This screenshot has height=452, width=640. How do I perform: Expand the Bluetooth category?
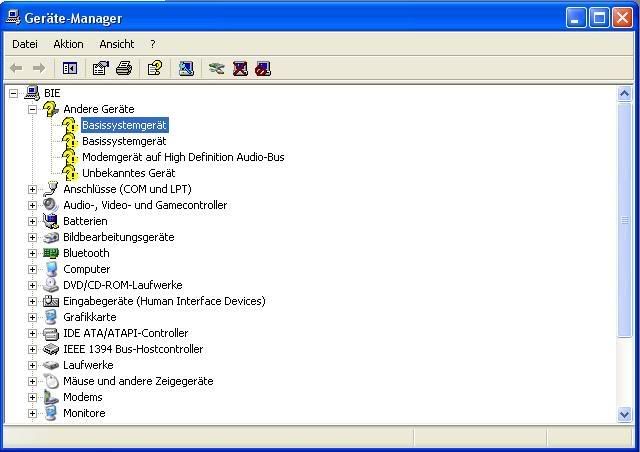32,253
